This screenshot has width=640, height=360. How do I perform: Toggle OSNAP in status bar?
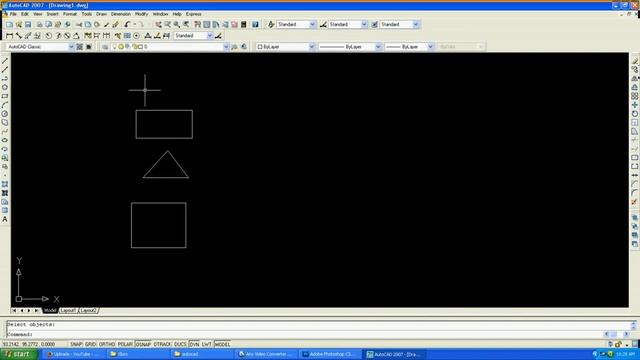pyautogui.click(x=143, y=344)
